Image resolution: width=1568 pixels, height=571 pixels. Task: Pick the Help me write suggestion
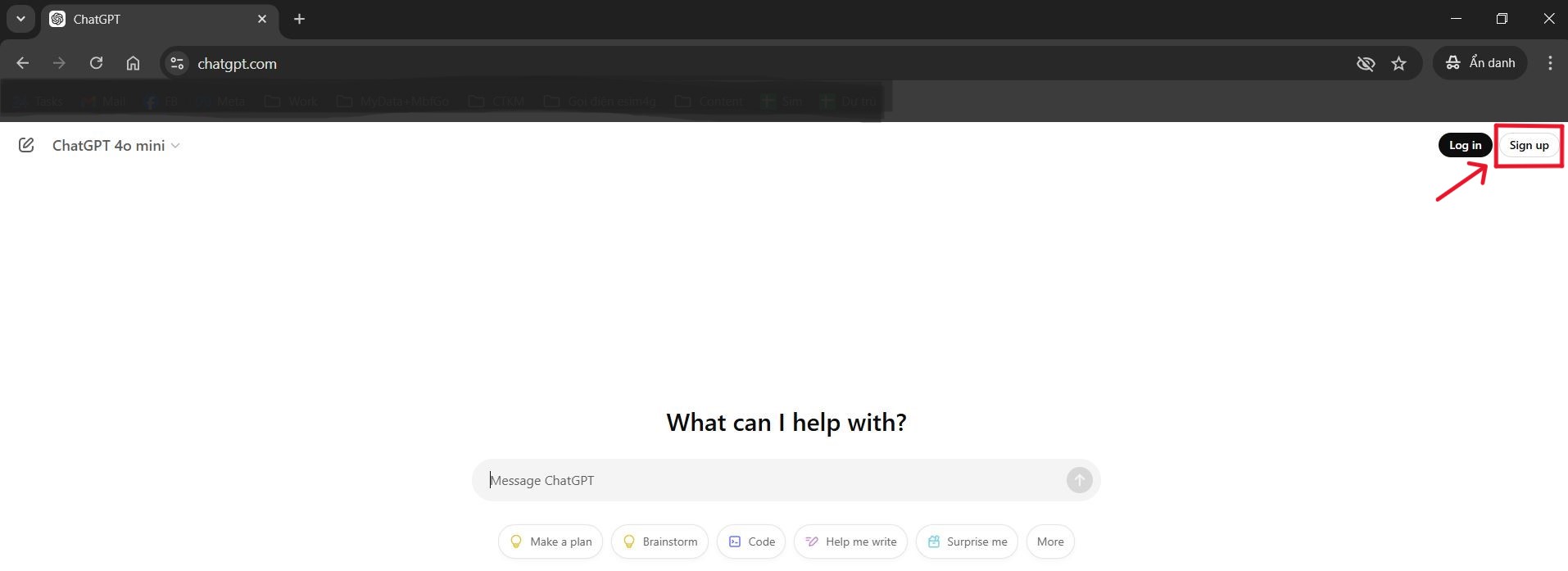tap(850, 542)
